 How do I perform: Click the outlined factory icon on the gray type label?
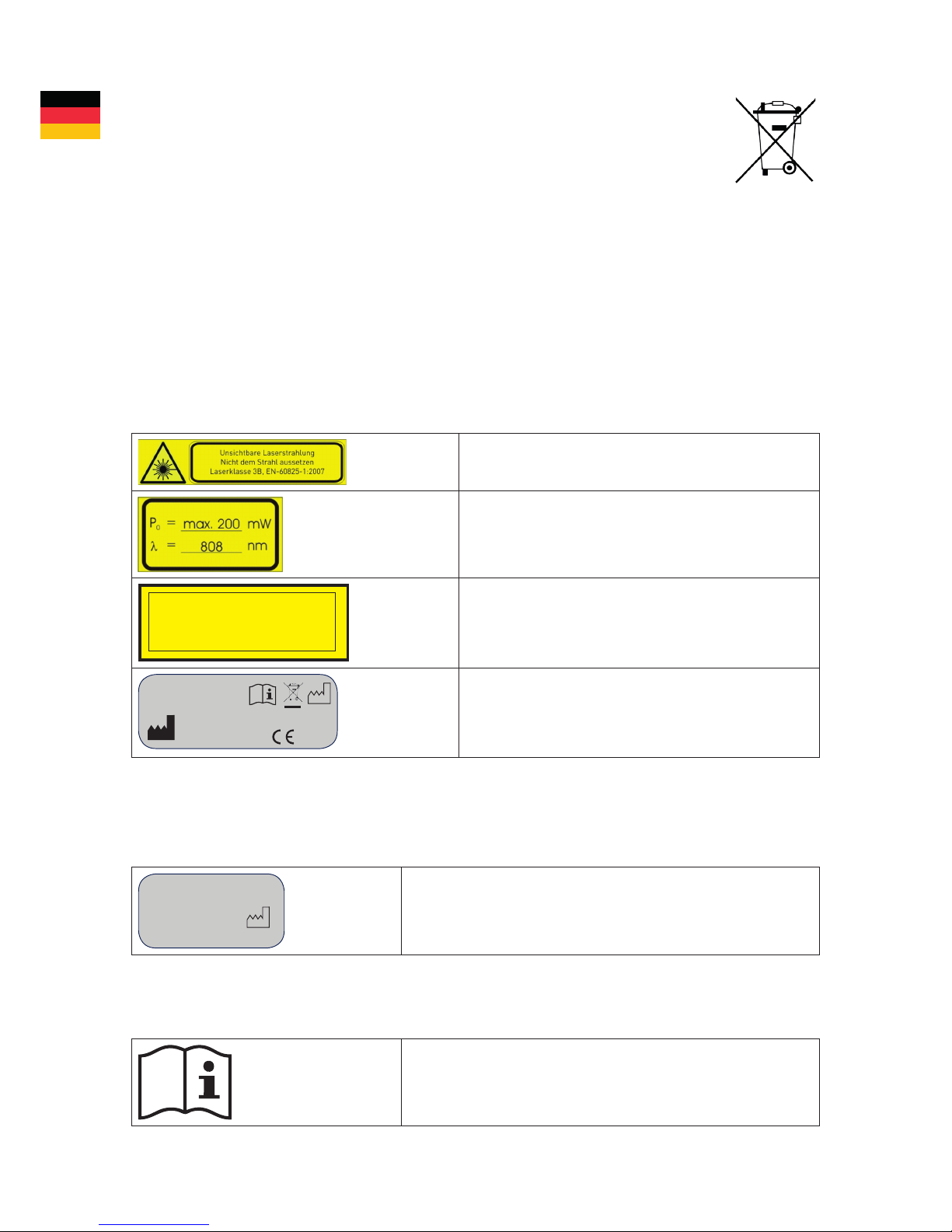point(319,692)
